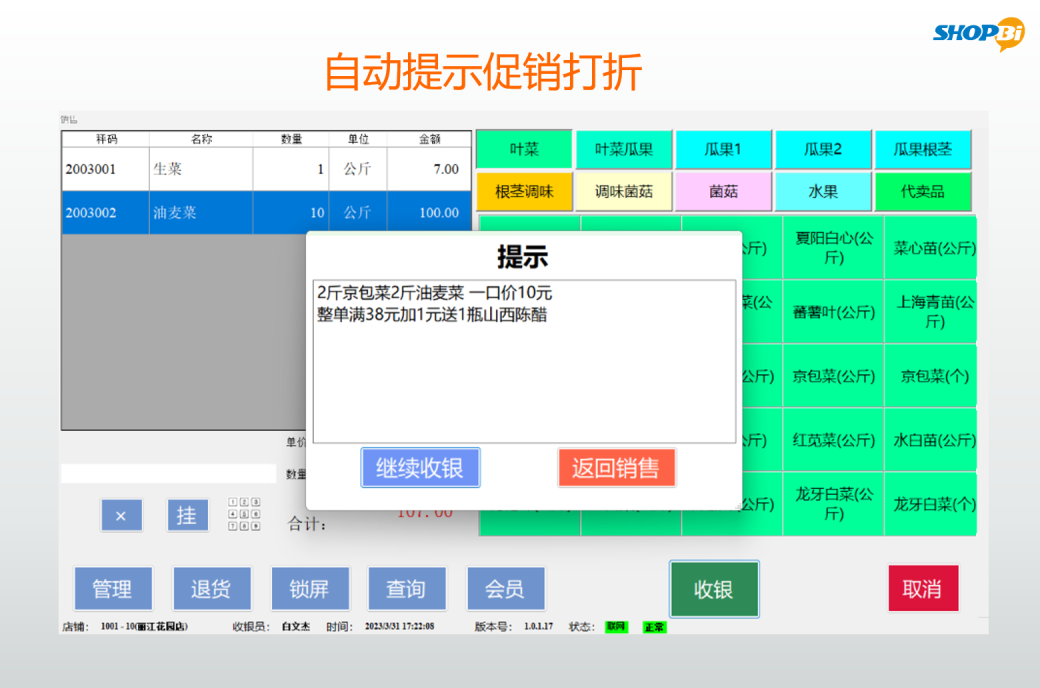Lock the screen with 锁屏
The height and width of the screenshot is (688, 1040).
(308, 589)
